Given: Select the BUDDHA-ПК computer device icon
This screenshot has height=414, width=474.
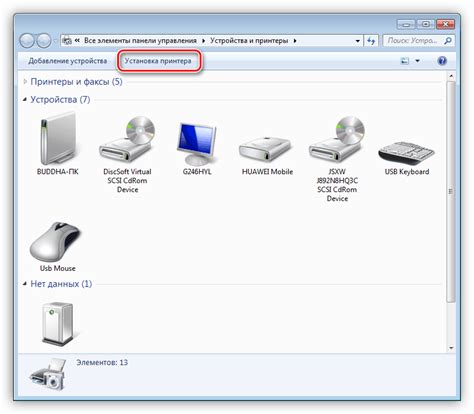Looking at the screenshot, I should [58, 139].
